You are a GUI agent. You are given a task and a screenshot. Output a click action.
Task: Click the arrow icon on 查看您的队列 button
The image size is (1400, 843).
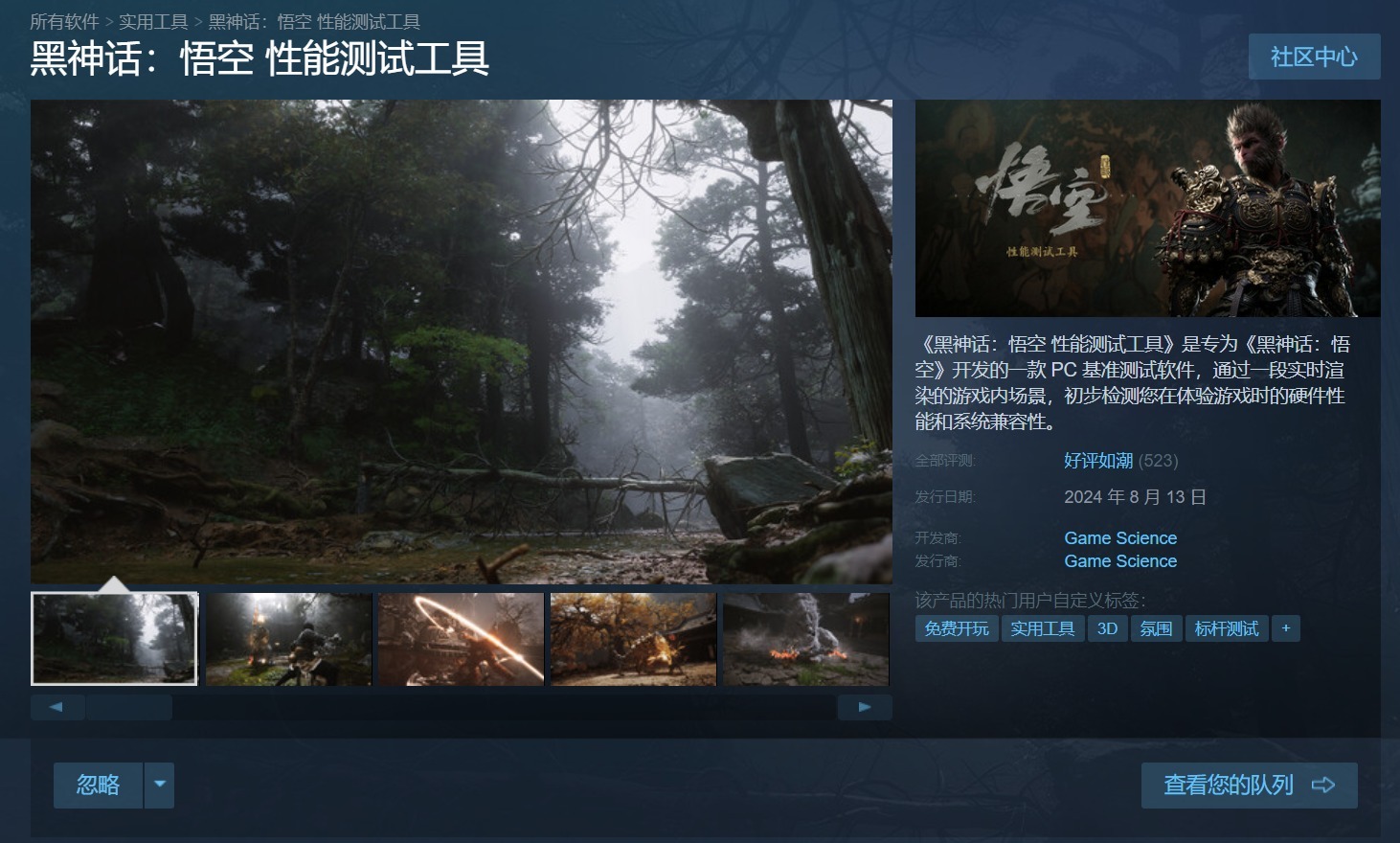[1323, 786]
